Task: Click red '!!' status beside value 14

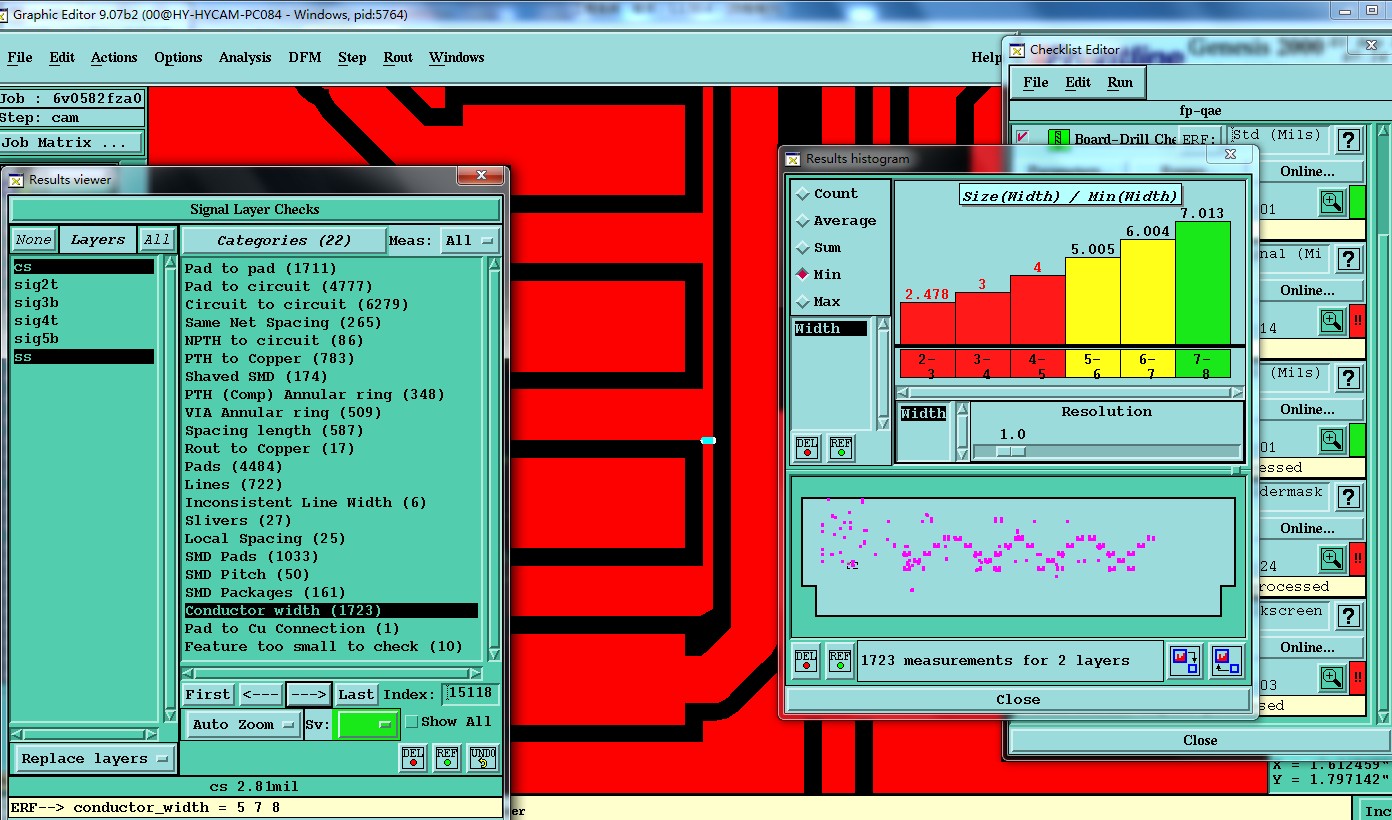Action: [x=1357, y=321]
